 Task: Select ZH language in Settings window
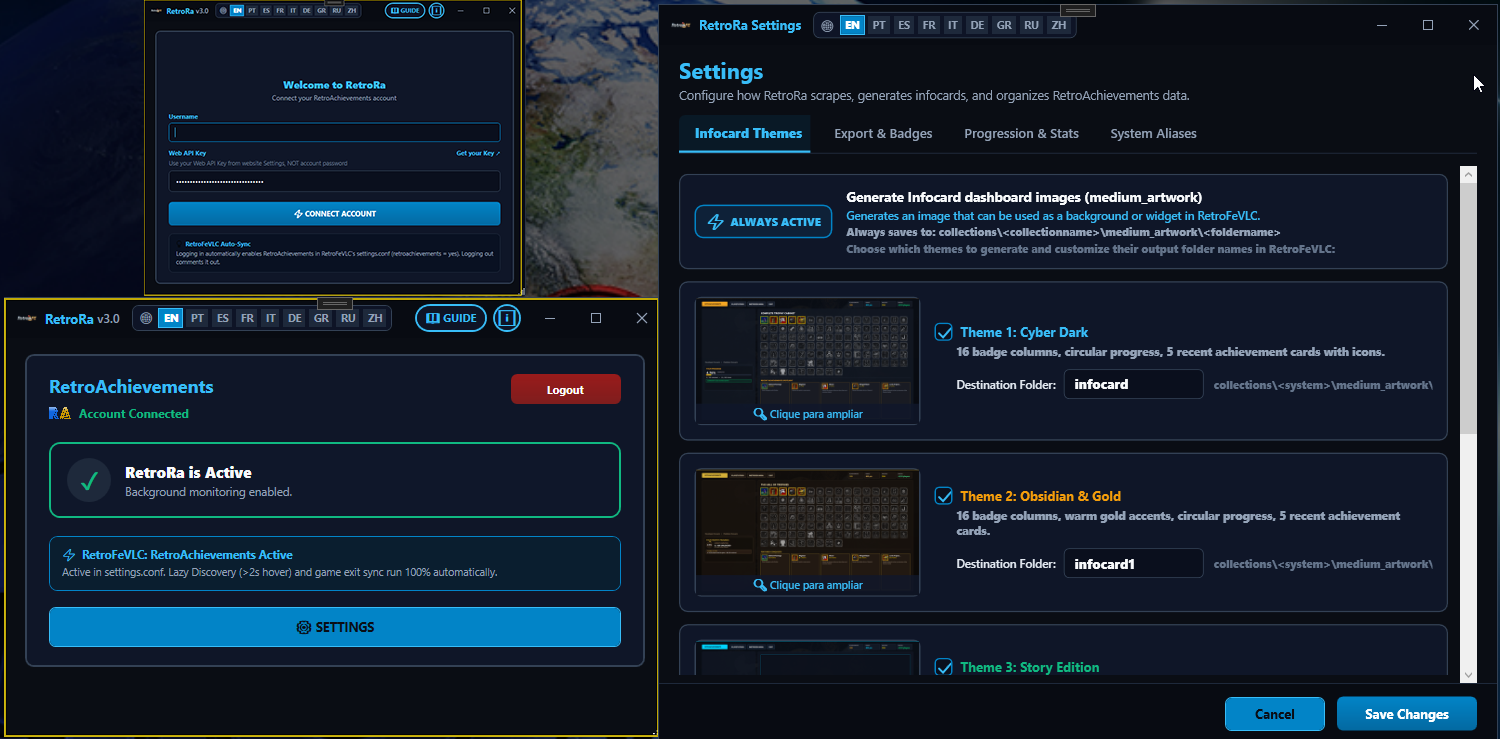tap(1058, 25)
